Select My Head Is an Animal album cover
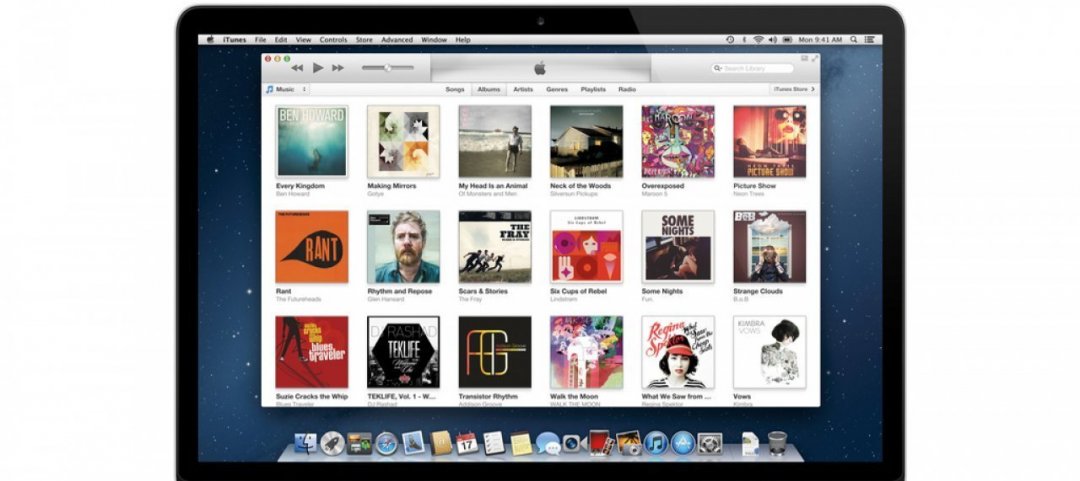Viewport: 1080px width, 481px height. [495, 141]
